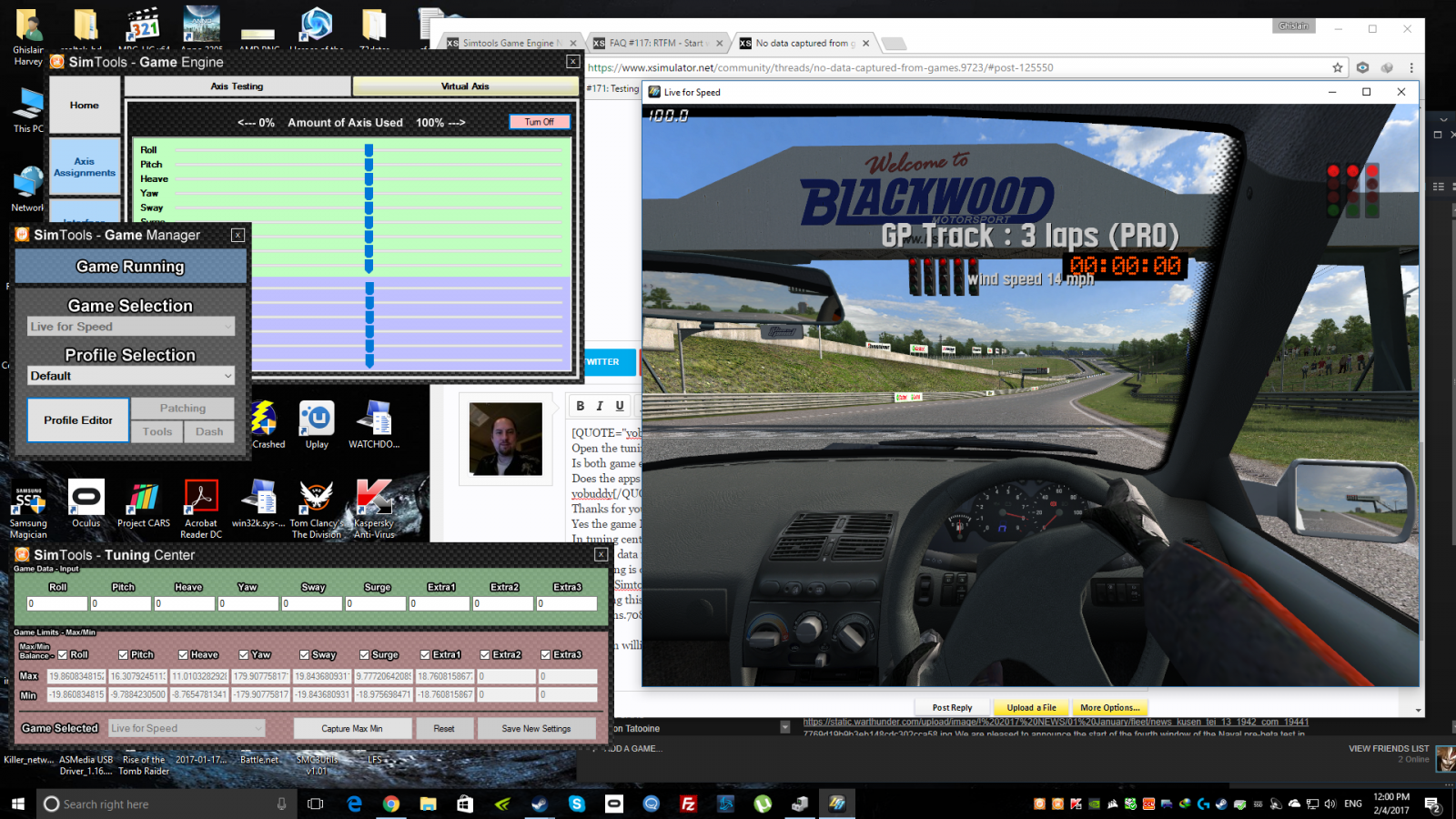The height and width of the screenshot is (819, 1456).
Task: Click the Reset button in Tuning Center
Action: point(444,728)
